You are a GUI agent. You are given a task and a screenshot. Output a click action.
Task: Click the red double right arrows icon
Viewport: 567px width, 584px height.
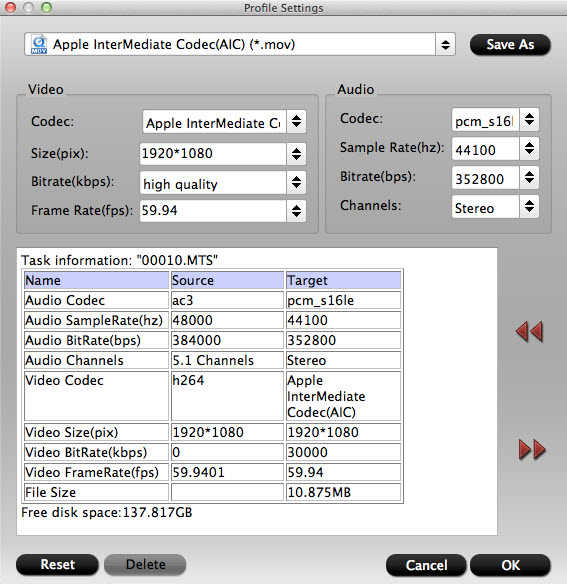click(x=532, y=449)
